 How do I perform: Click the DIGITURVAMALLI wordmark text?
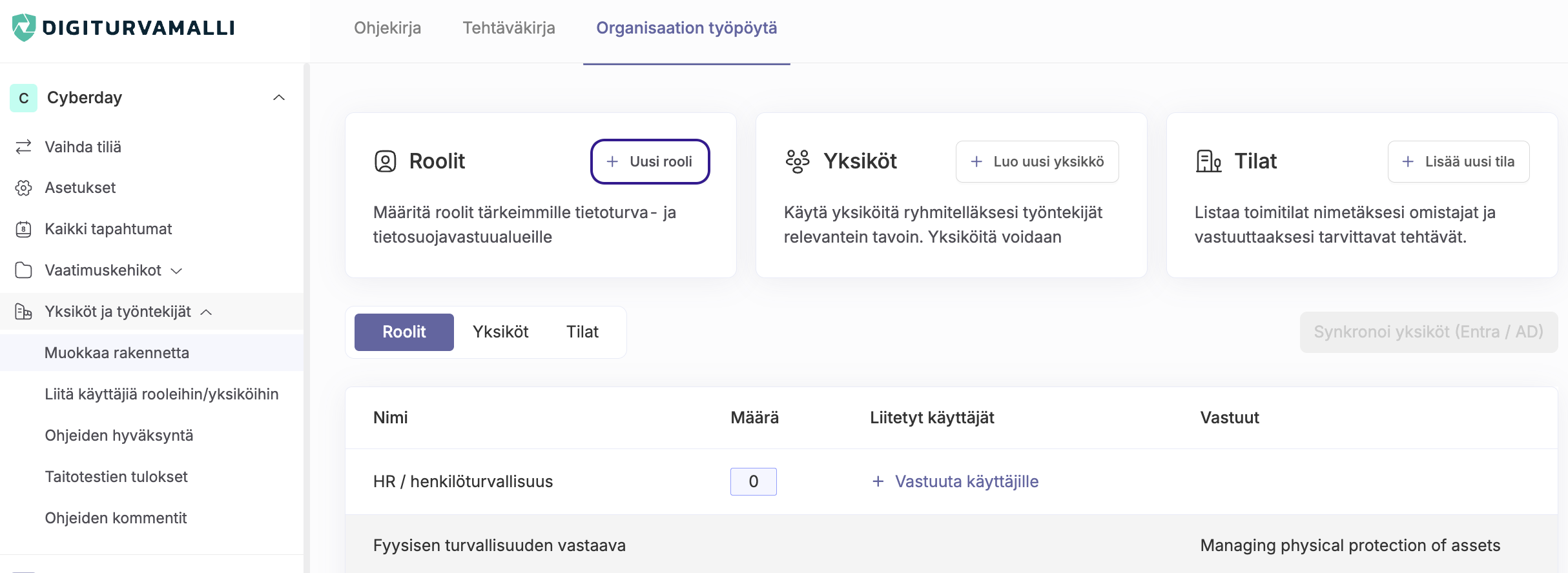(138, 28)
